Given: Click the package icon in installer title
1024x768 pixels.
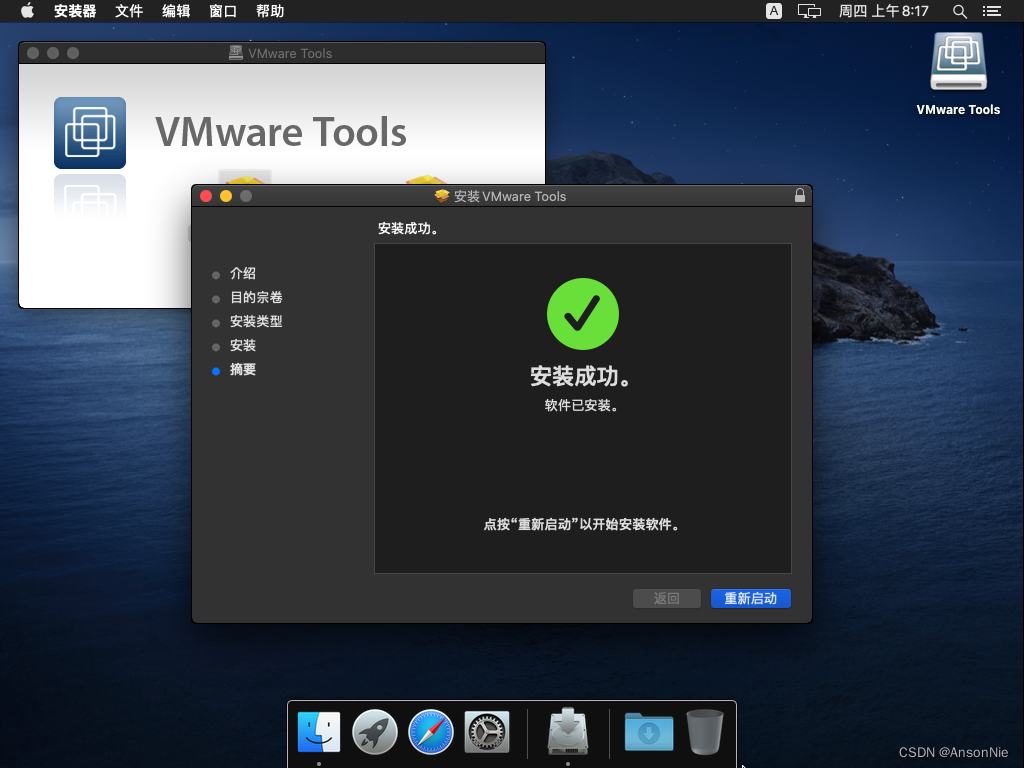Looking at the screenshot, I should point(442,196).
